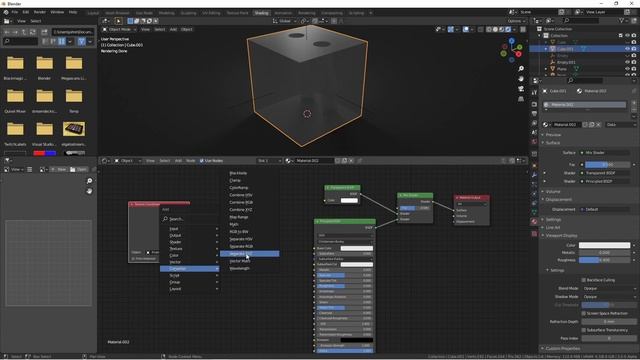This screenshot has width=640, height=360.
Task: Toggle visibility eye for Plane
Action: 627,69
